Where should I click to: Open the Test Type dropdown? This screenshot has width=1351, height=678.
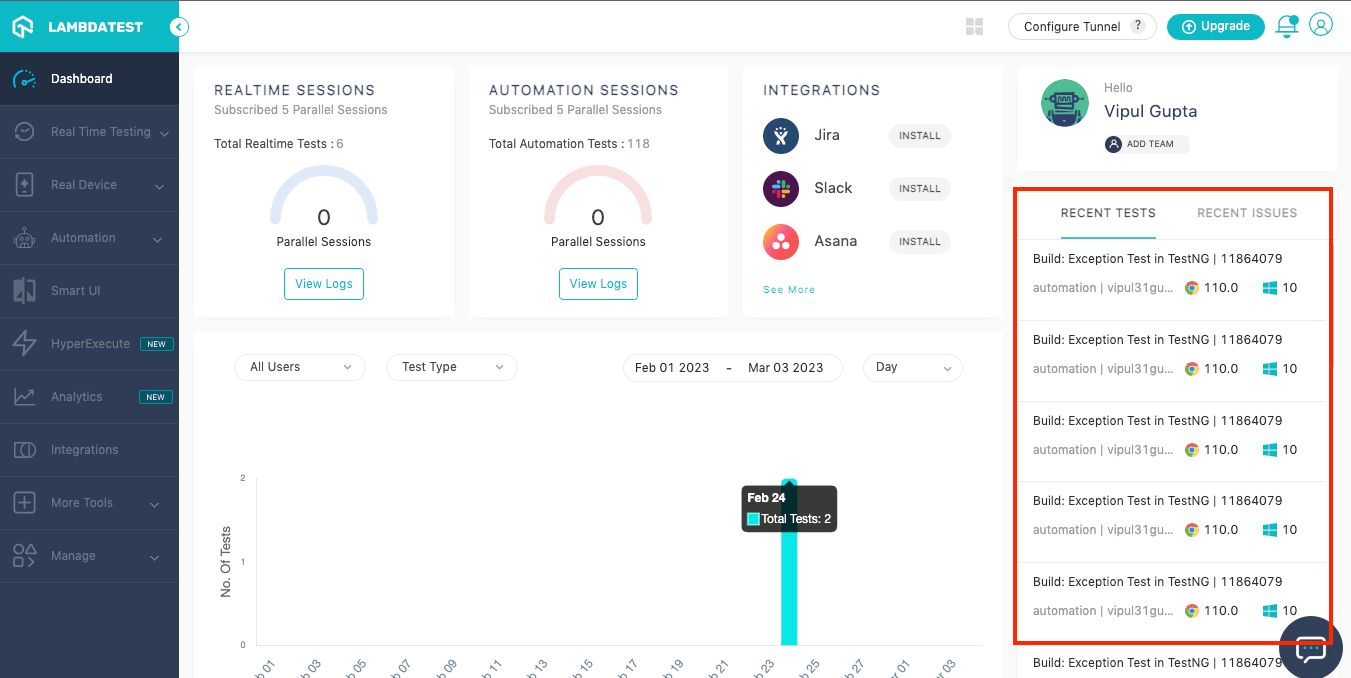452,367
